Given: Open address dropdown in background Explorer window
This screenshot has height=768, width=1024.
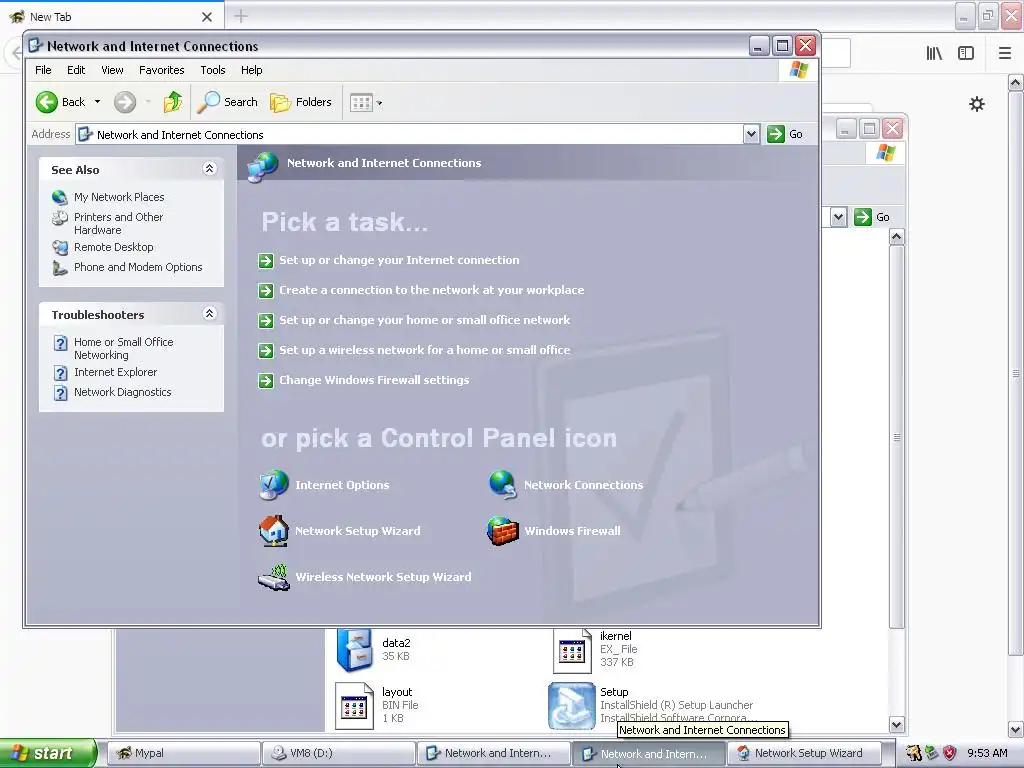Looking at the screenshot, I should (x=839, y=217).
